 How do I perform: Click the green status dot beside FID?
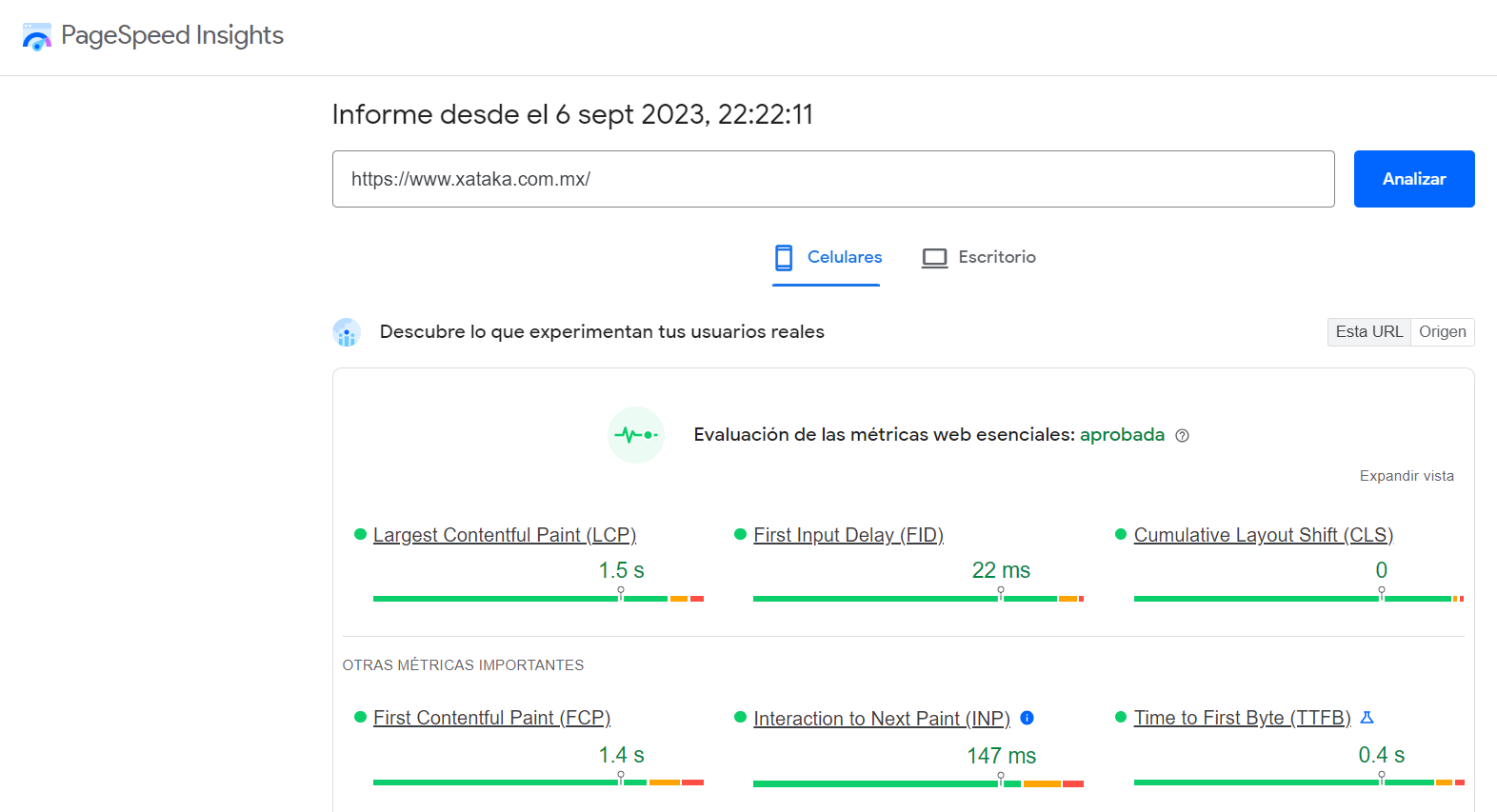[x=740, y=534]
